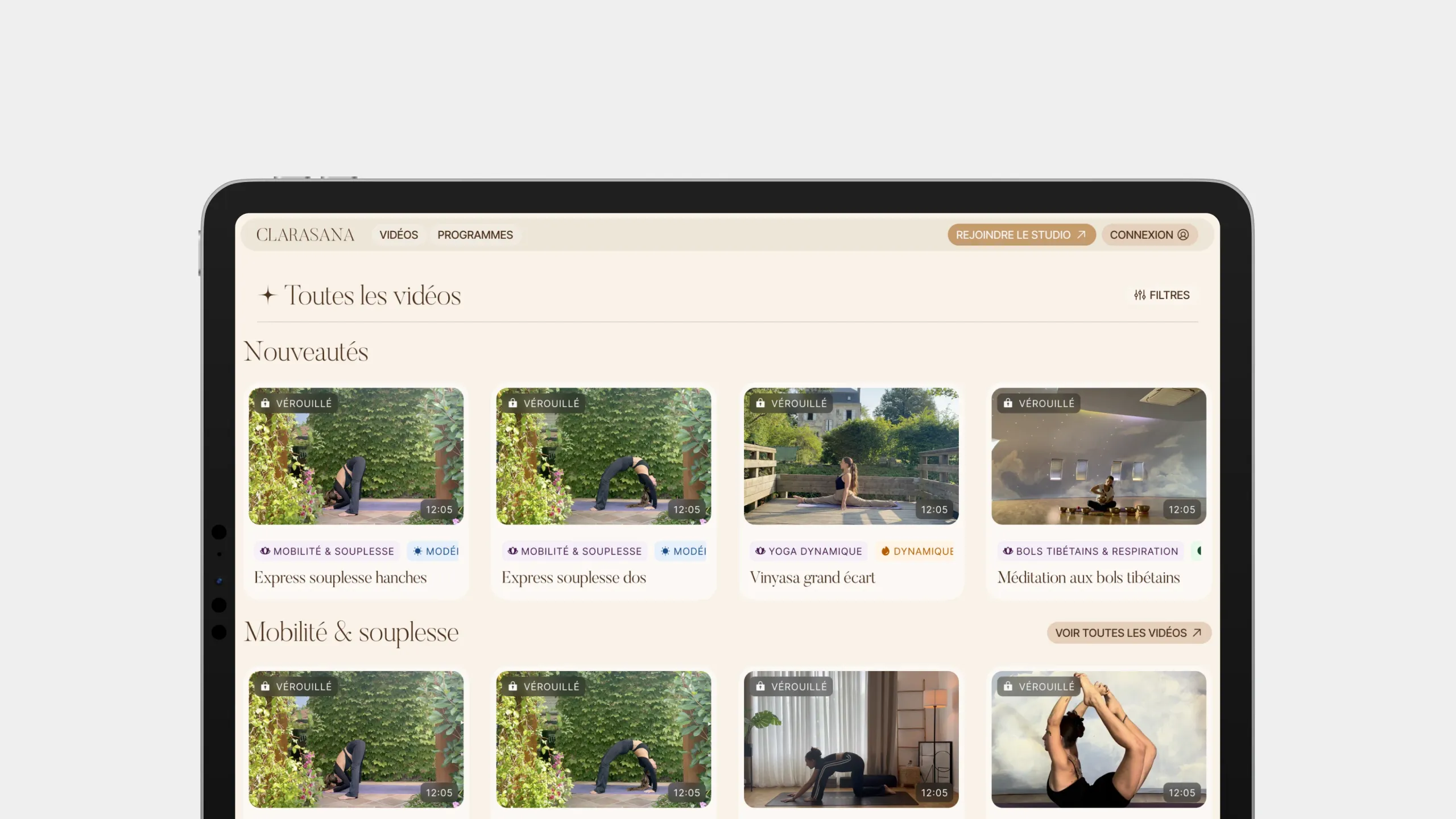Image resolution: width=1456 pixels, height=819 pixels.
Task: Select MOBILITÉ & SOUPLESSE tag on hanches card
Action: point(327,551)
